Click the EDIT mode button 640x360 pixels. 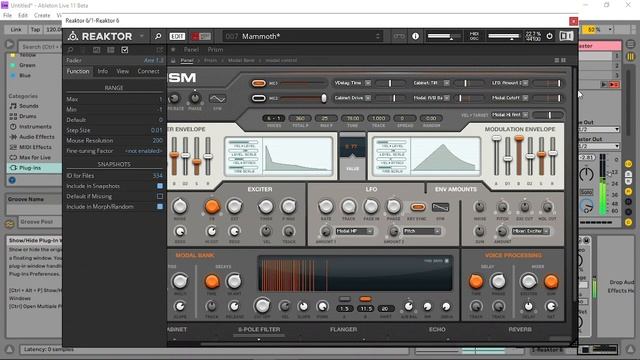(177, 36)
